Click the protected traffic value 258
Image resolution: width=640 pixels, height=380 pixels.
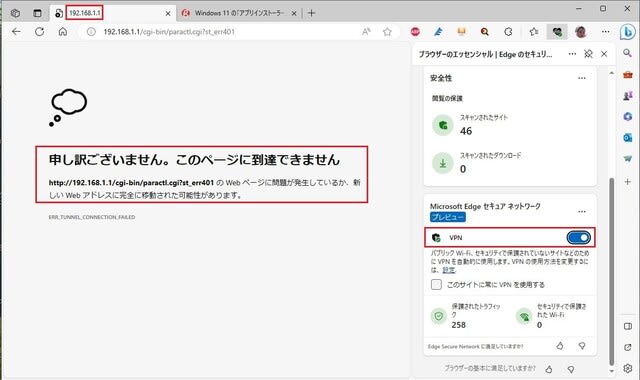click(458, 325)
